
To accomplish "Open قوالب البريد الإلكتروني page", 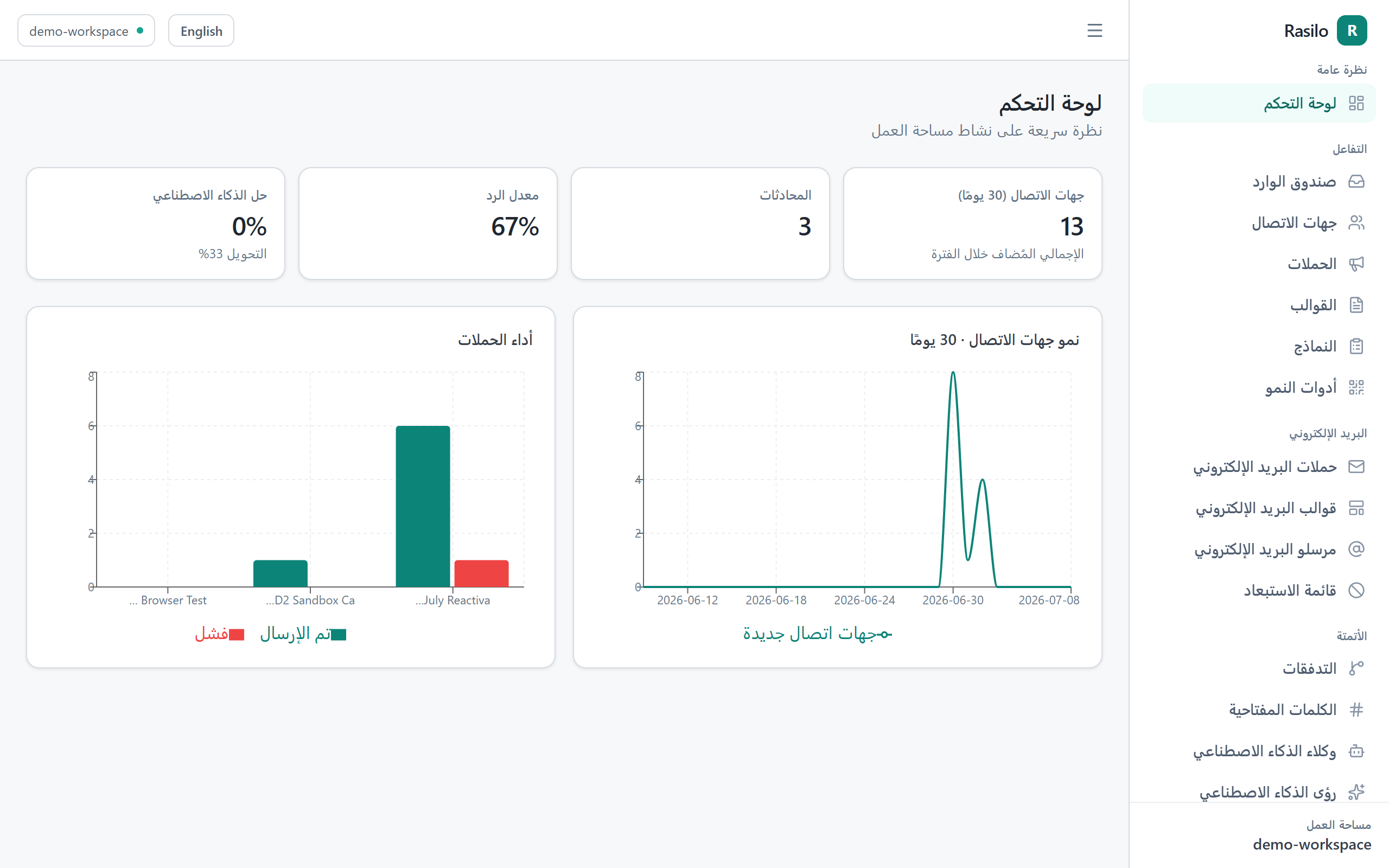I will (1259, 508).
